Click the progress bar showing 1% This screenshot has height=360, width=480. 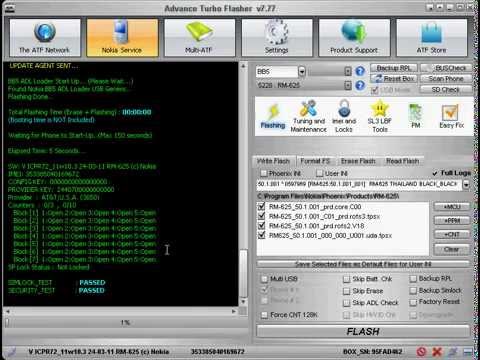click(125, 322)
